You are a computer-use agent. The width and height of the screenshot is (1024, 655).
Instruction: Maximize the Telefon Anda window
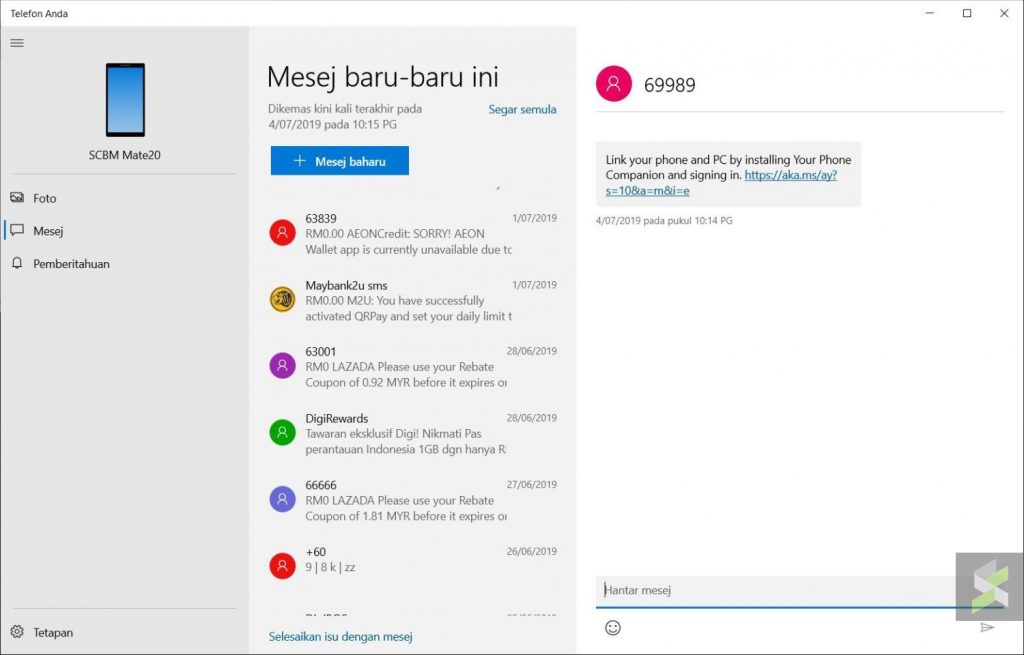(x=967, y=13)
